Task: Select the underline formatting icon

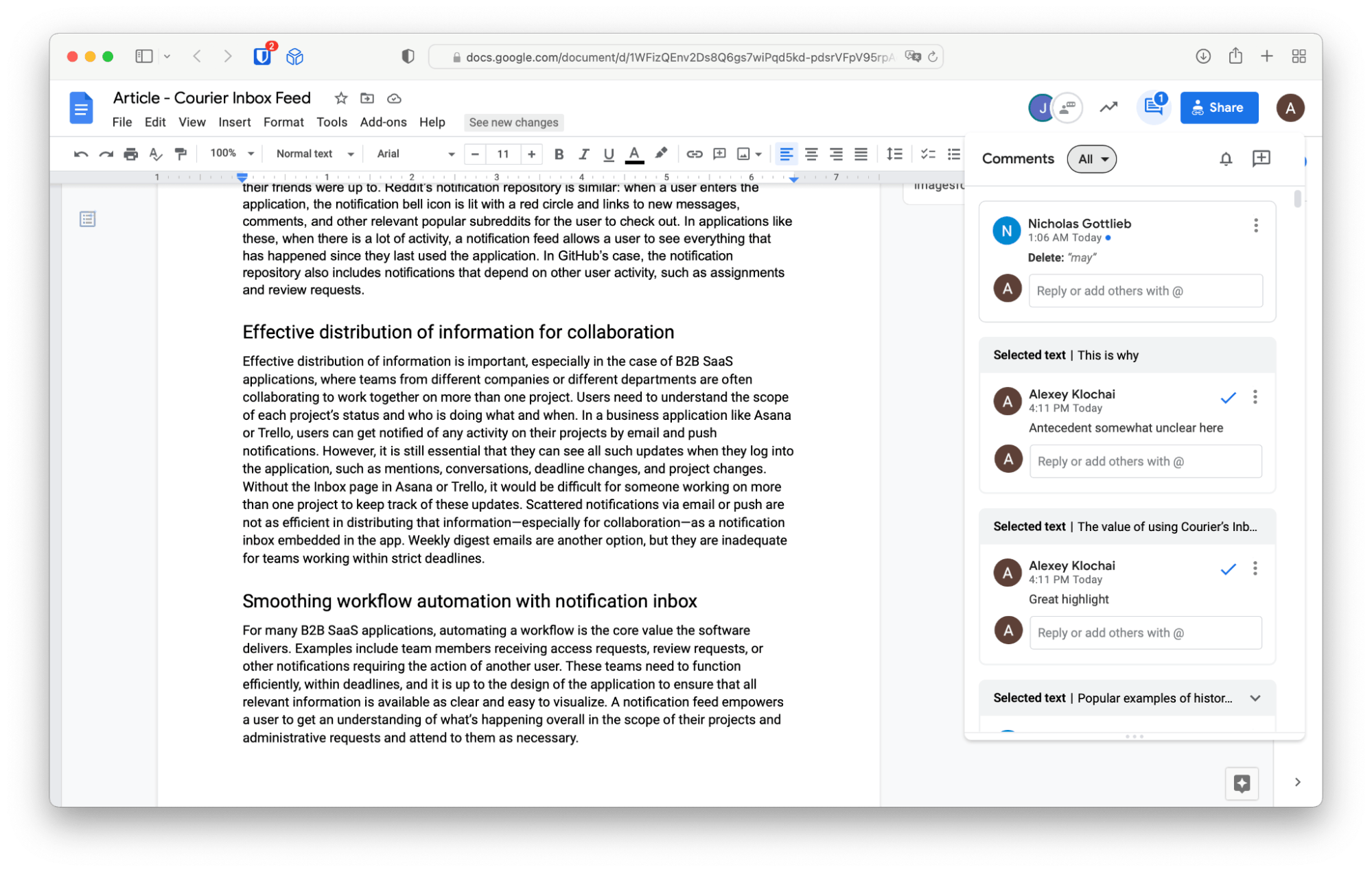Action: 608,154
